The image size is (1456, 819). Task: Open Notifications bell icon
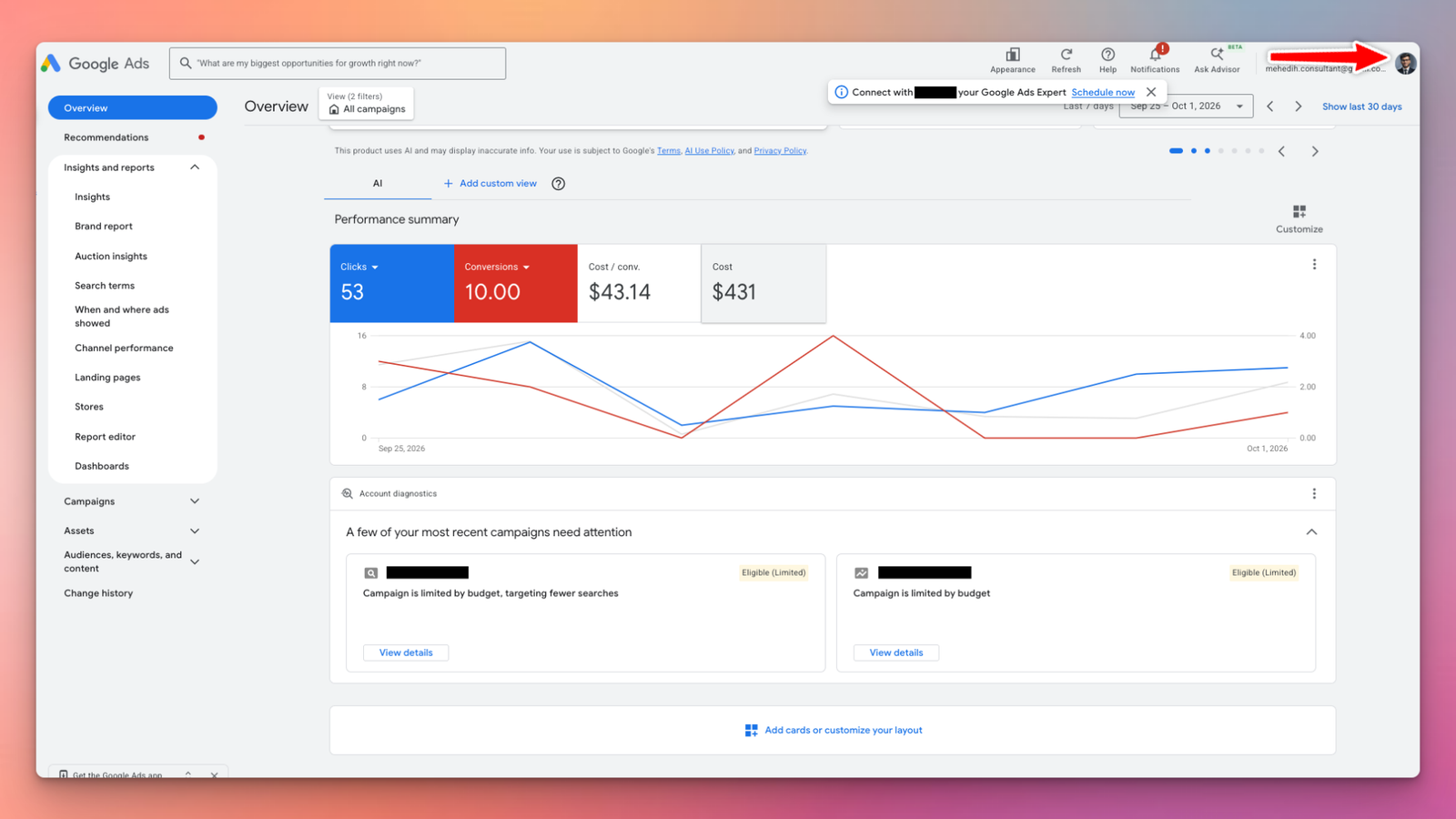[1155, 55]
